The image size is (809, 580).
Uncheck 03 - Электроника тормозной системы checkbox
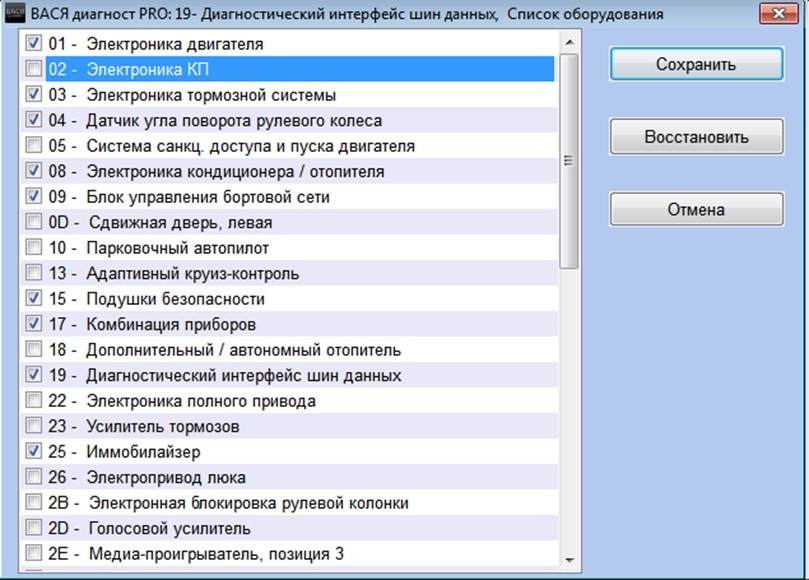point(34,94)
